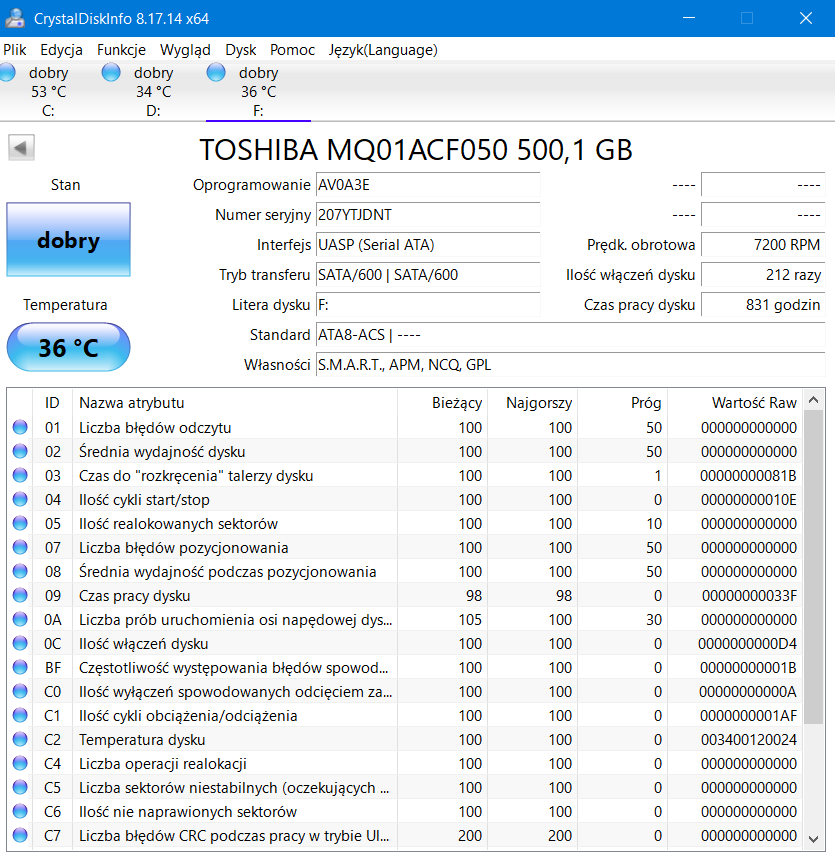Open the Plik menu

[x=15, y=50]
